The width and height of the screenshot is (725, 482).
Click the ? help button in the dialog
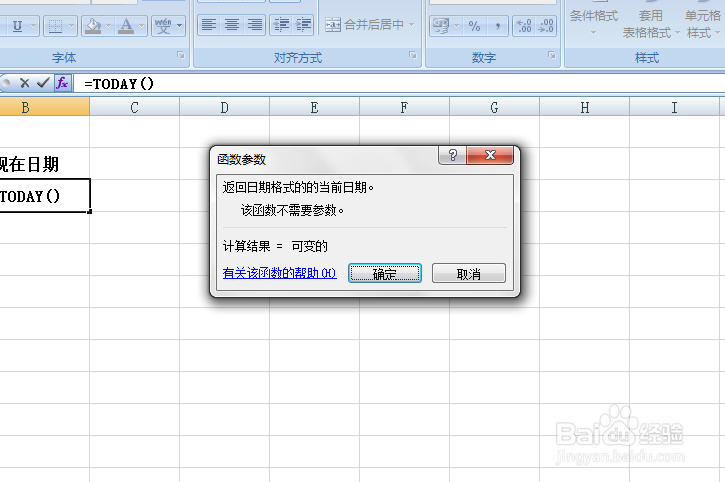point(453,155)
